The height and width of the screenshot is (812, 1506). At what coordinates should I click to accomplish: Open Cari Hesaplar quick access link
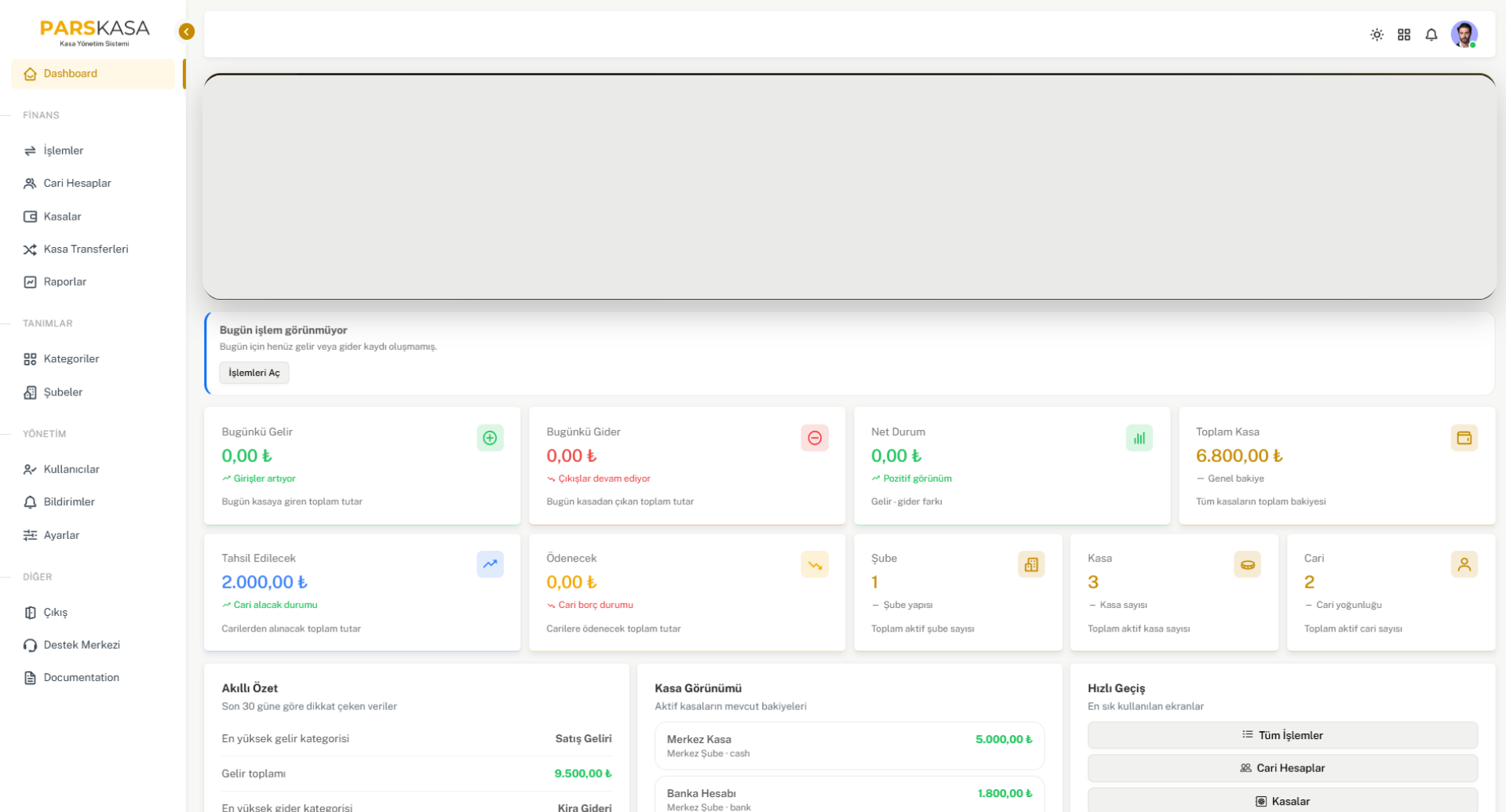1282,768
